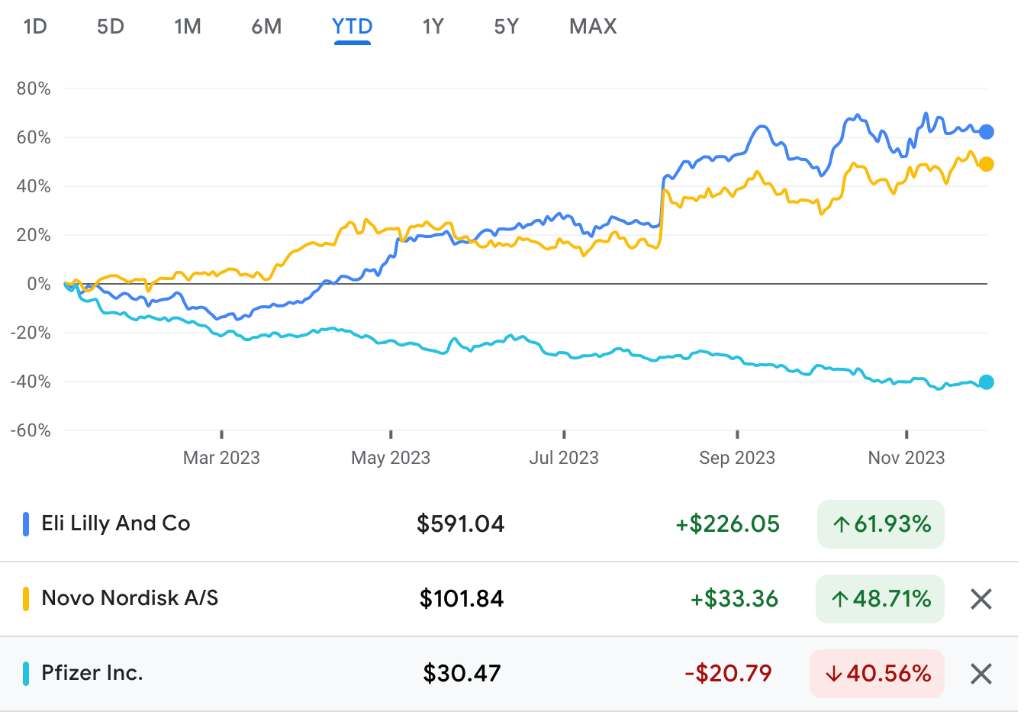This screenshot has height=718, width=1024.
Task: Switch to the 1D time range
Action: pos(35,27)
